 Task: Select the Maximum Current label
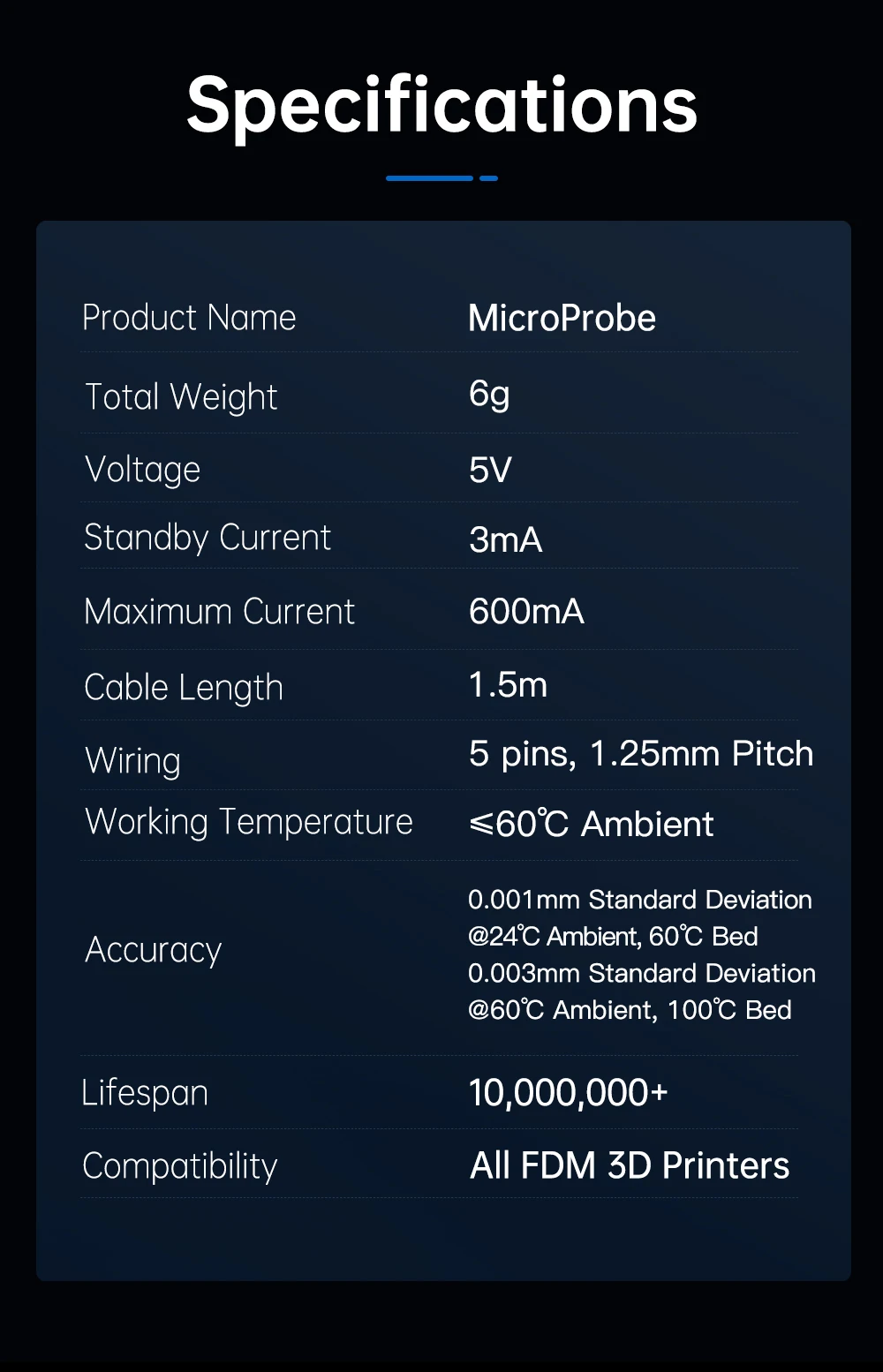click(x=219, y=612)
